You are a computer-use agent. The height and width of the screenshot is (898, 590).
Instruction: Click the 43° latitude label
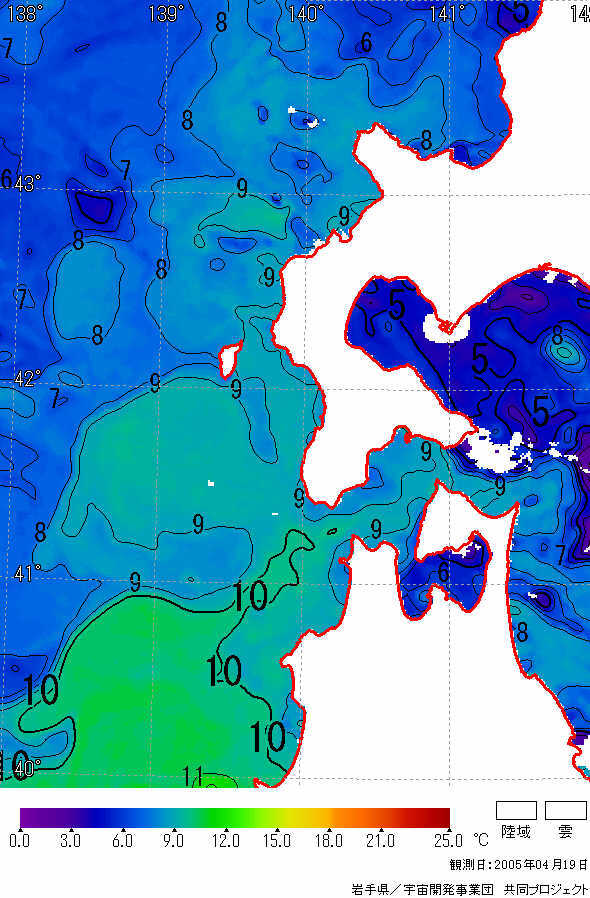click(x=27, y=184)
